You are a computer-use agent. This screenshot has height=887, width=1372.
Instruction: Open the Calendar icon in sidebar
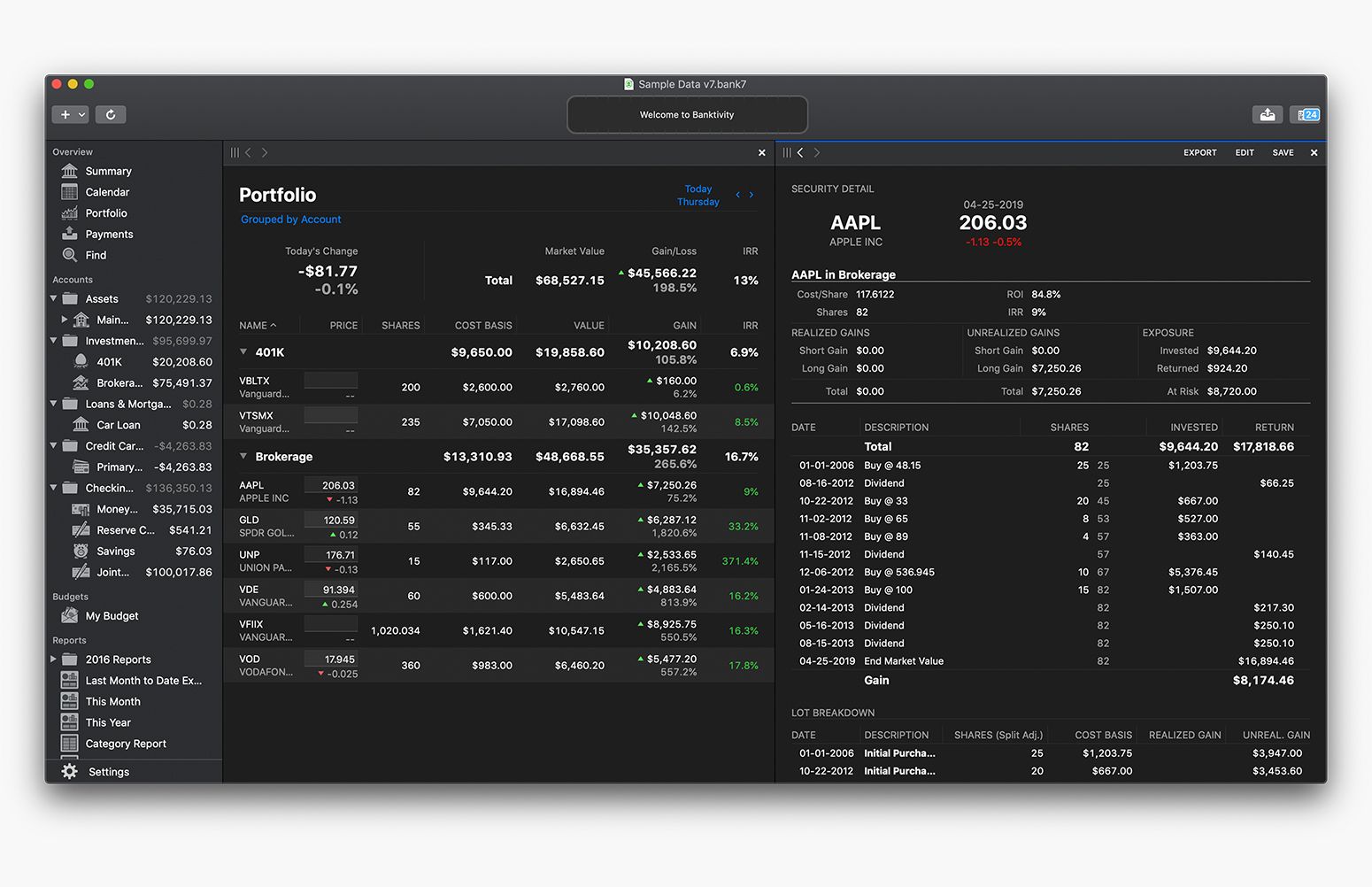click(x=70, y=192)
